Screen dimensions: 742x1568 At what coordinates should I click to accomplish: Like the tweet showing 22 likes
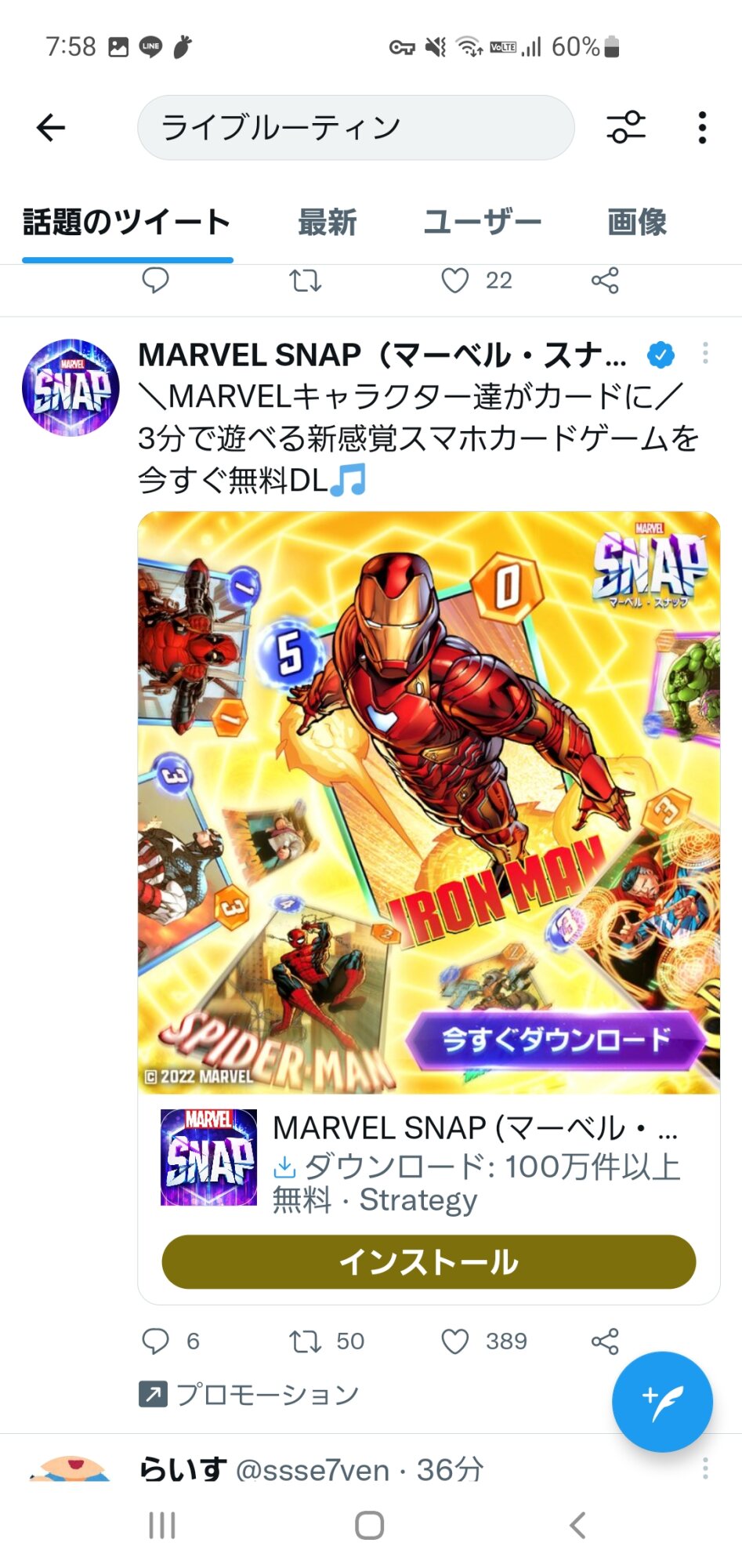click(455, 280)
